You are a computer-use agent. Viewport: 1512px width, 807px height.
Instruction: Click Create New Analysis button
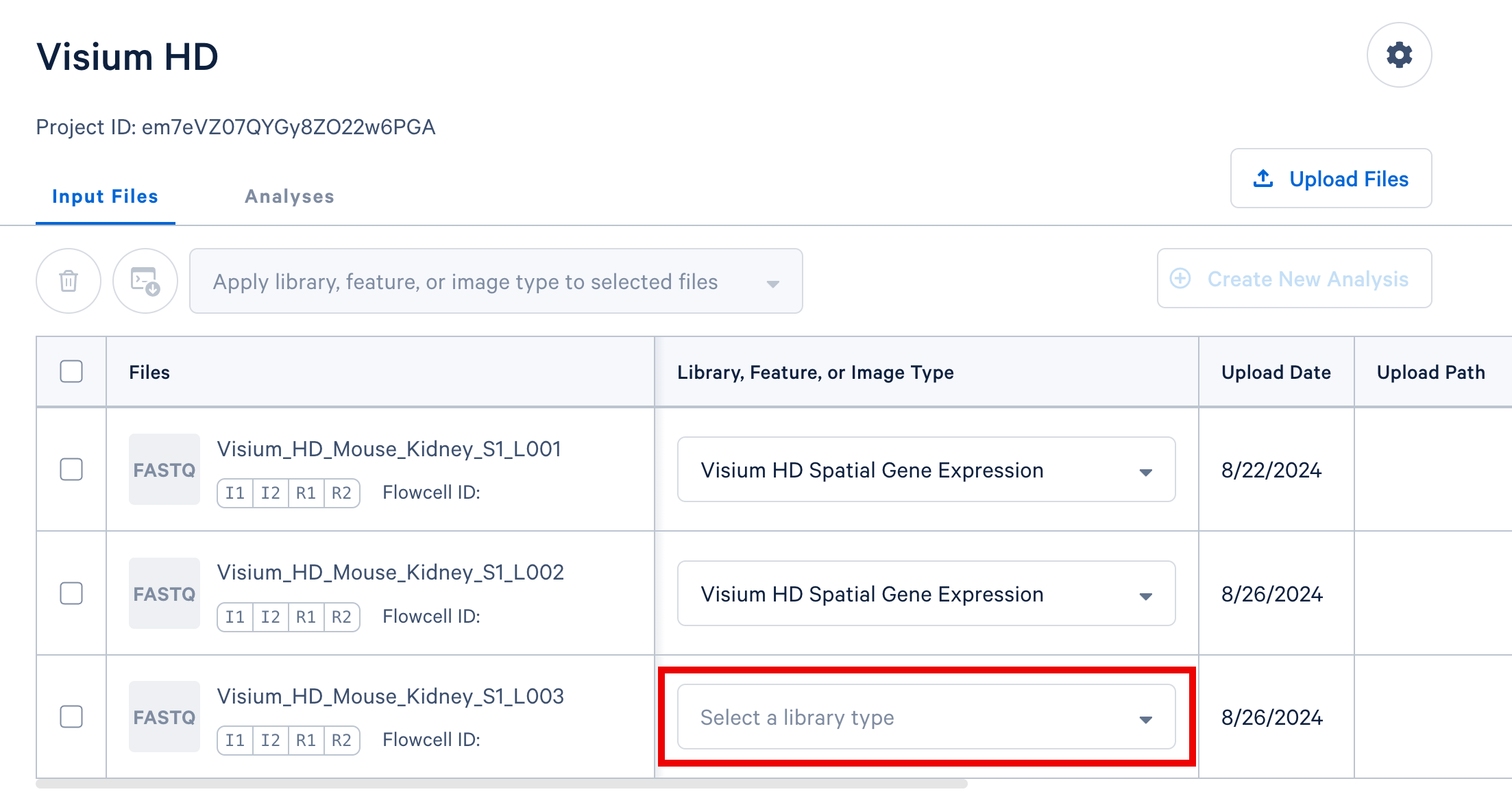(1294, 279)
